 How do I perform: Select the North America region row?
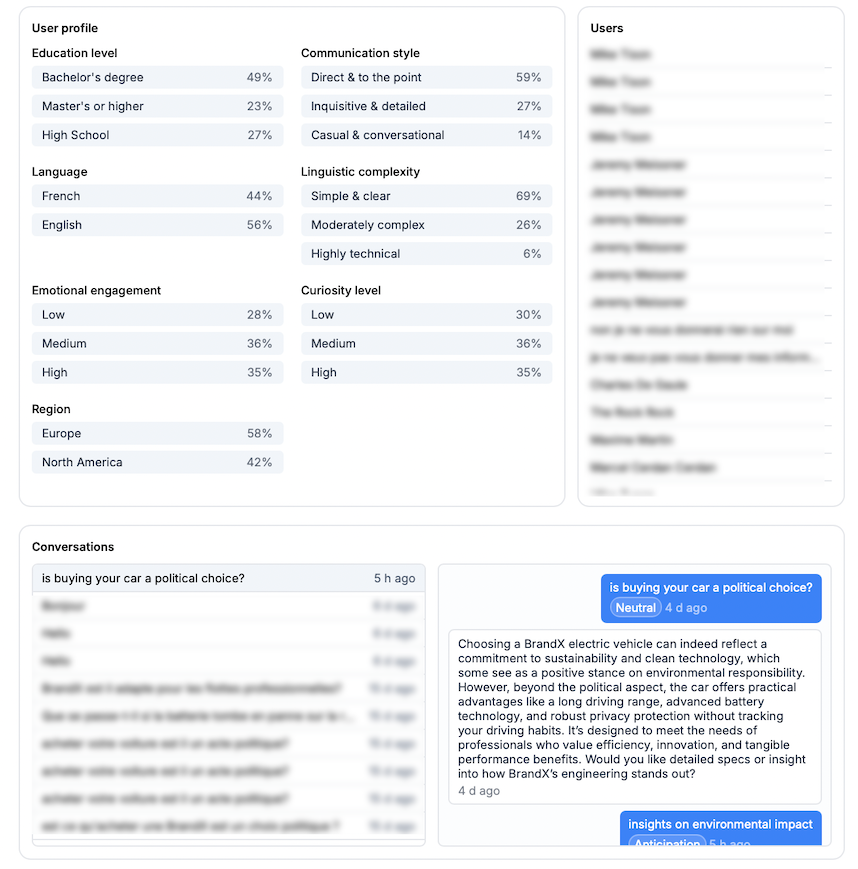click(x=157, y=463)
